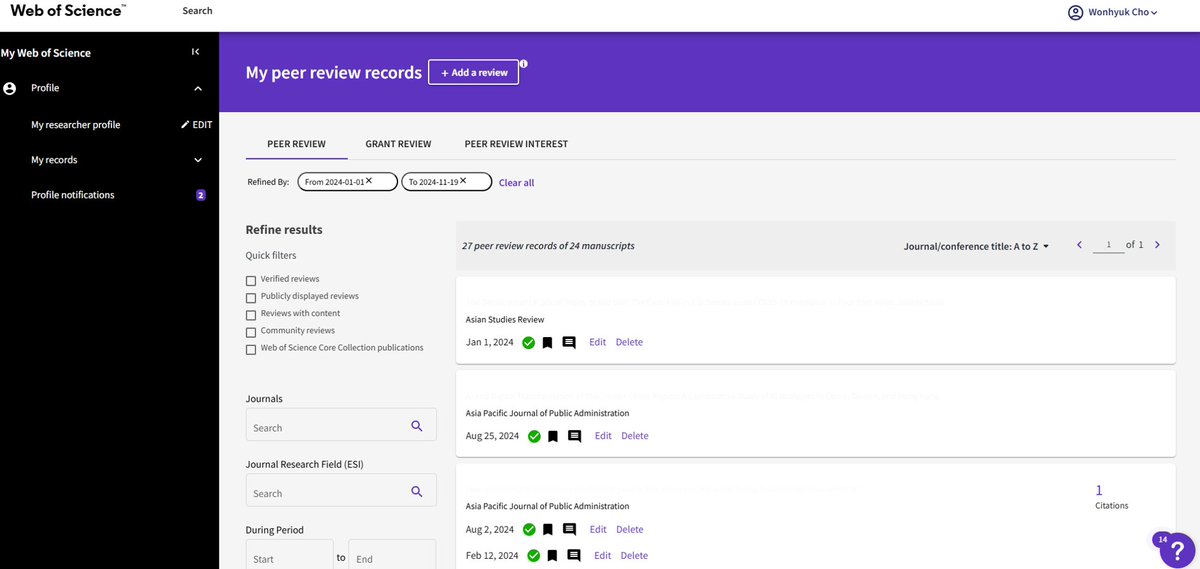The image size is (1200, 569).
Task: Switch to the PEER REVIEW INTEREST tab
Action: click(x=516, y=144)
